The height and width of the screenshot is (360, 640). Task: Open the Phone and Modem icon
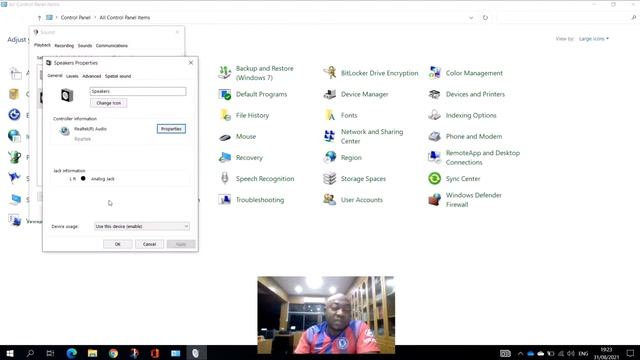click(434, 137)
